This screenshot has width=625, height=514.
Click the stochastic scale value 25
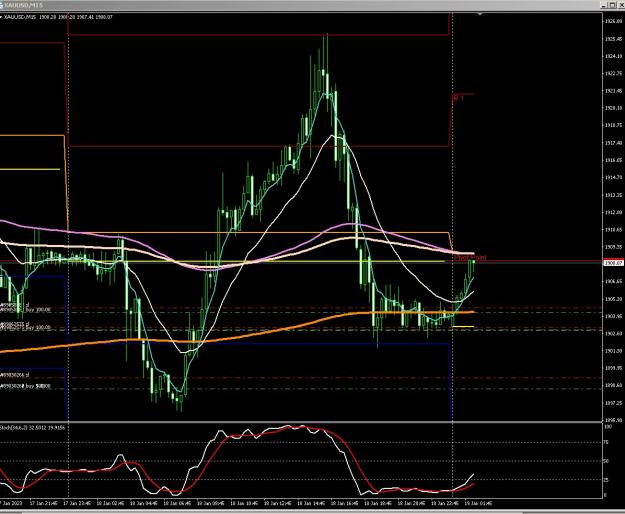click(x=607, y=480)
